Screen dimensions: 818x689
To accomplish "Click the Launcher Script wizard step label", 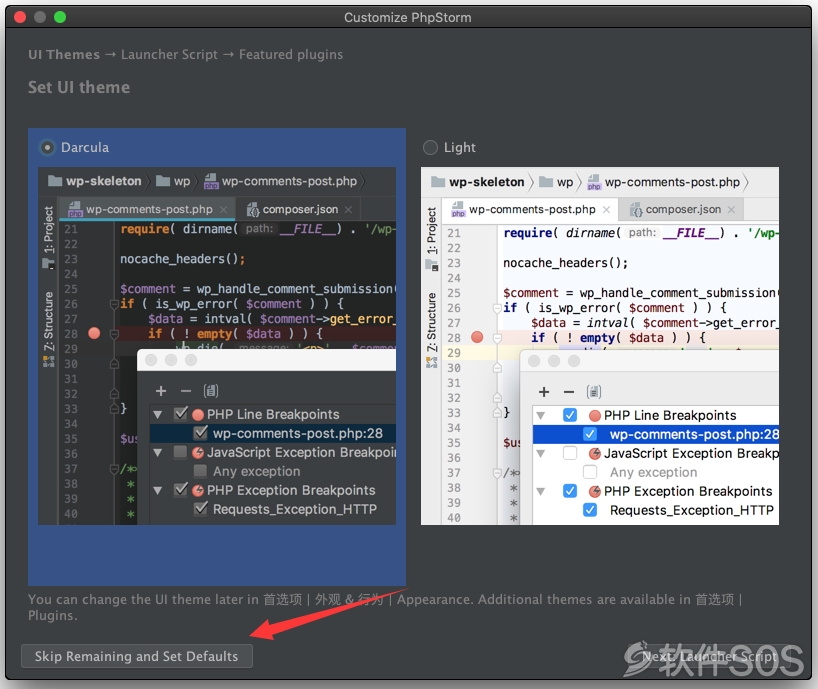I will [170, 54].
